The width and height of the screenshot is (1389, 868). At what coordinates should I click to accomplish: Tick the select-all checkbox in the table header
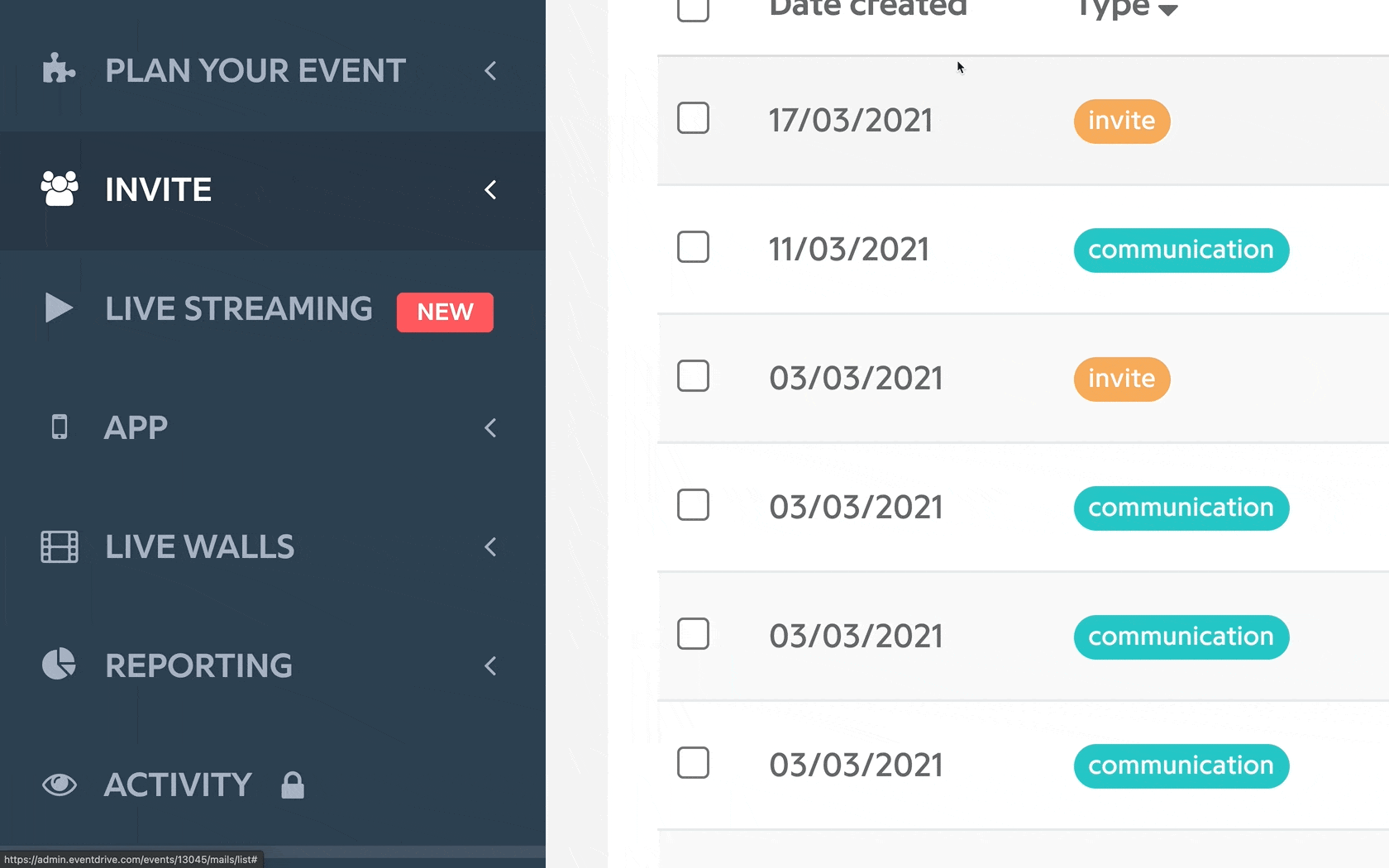(x=693, y=7)
